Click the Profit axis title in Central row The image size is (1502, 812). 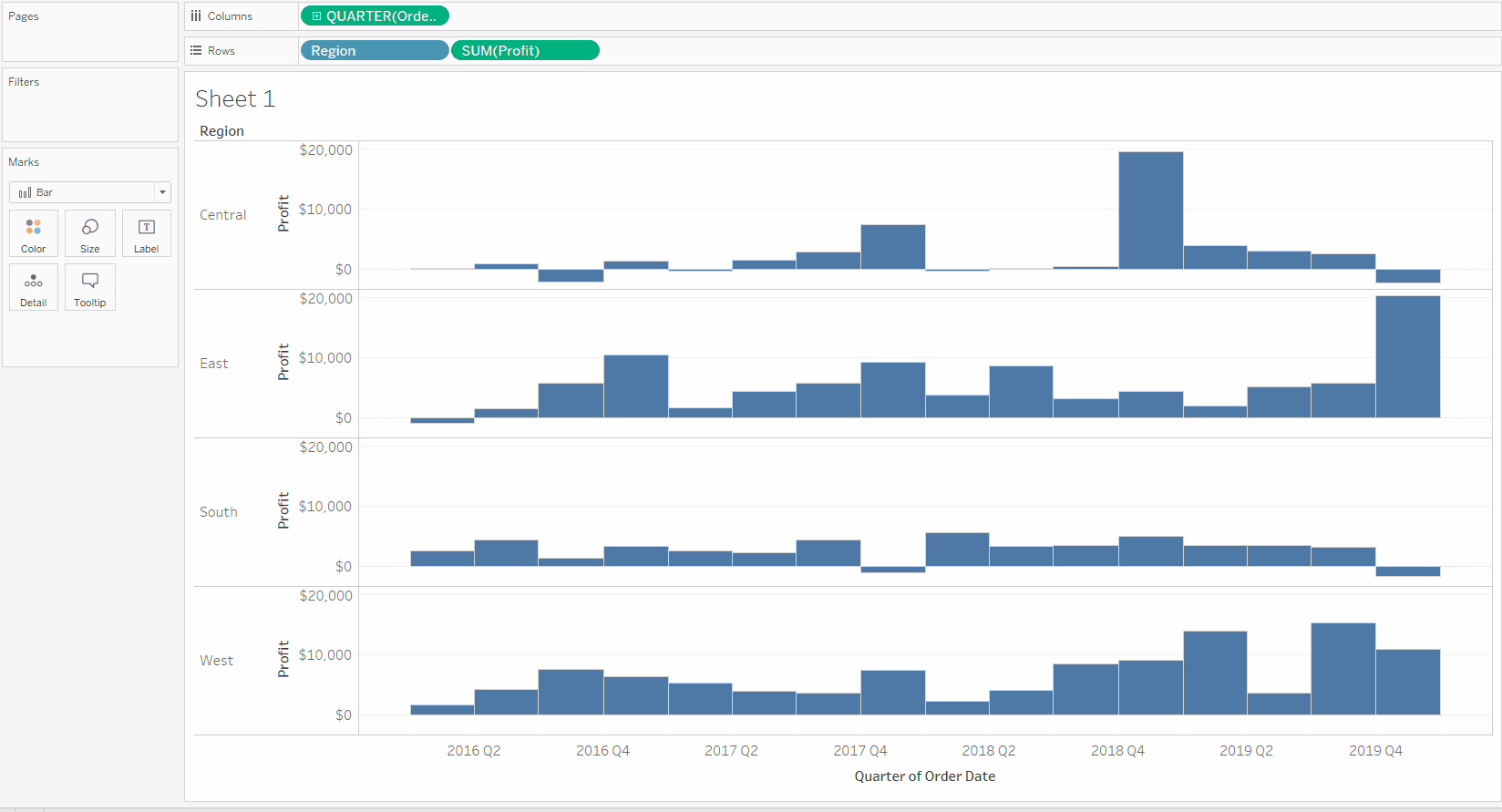[283, 213]
